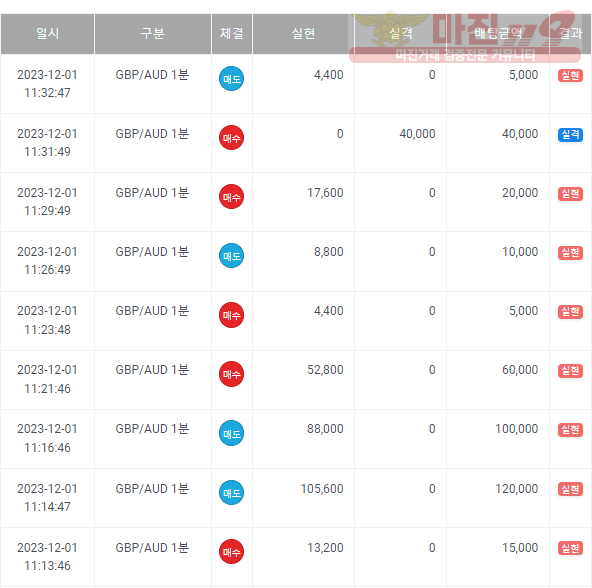Image resolution: width=592 pixels, height=588 pixels.
Task: Click the 실현 result tag in the 11:23:48 row
Action: click(570, 312)
